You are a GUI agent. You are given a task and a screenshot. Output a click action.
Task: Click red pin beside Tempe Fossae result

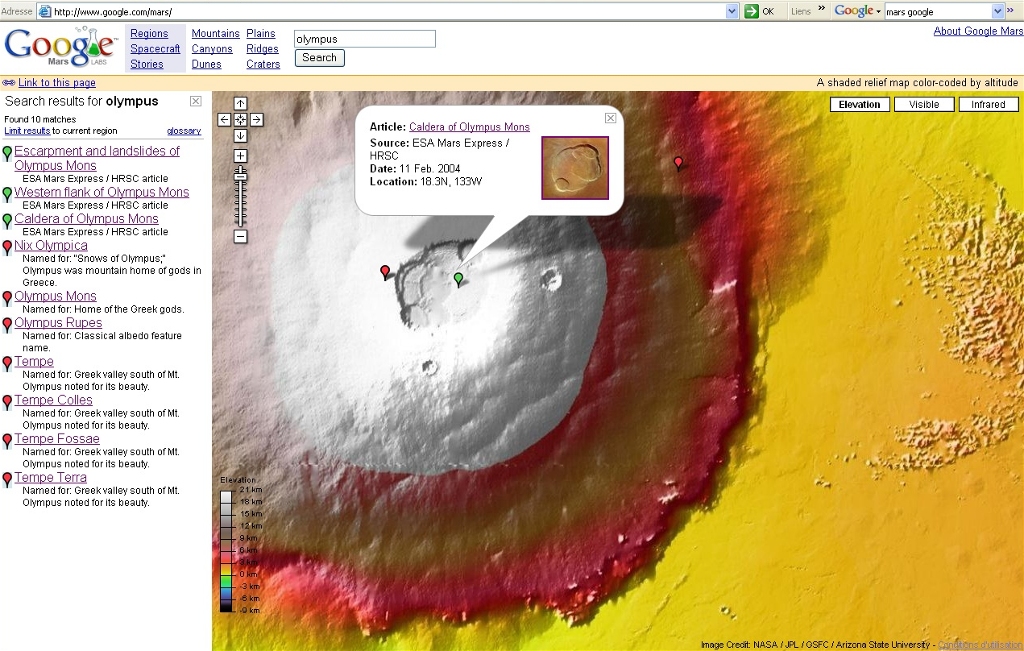[x=7, y=441]
